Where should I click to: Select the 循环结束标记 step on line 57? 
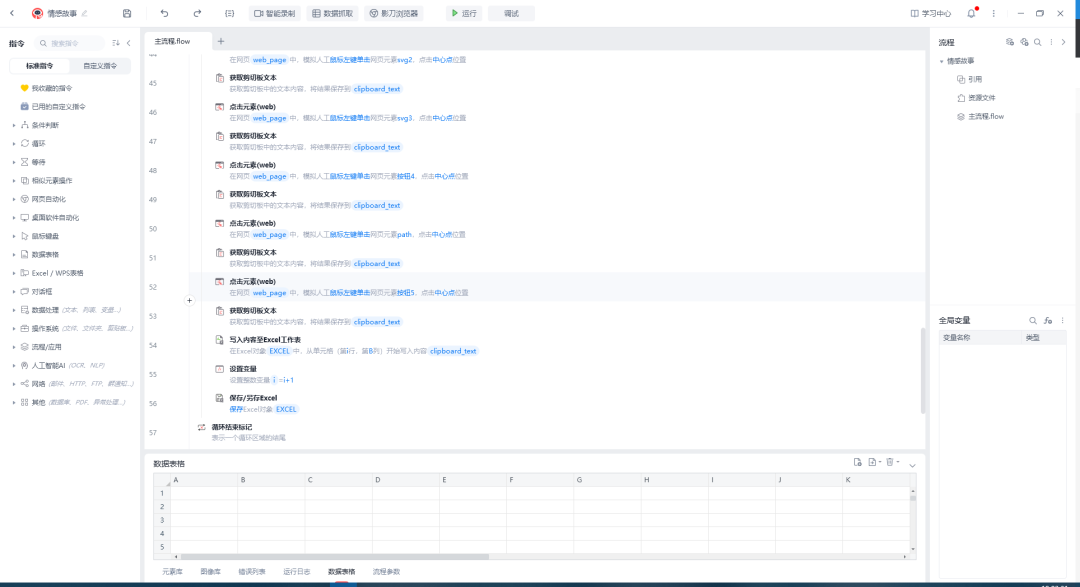tap(557, 432)
